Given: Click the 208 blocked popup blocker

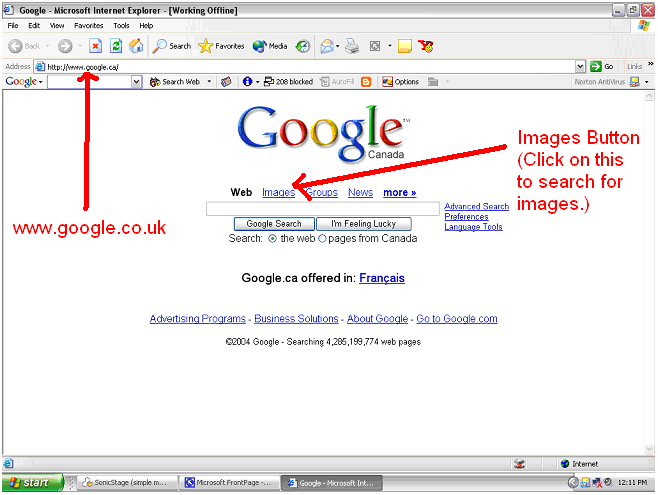Looking at the screenshot, I should tap(289, 81).
